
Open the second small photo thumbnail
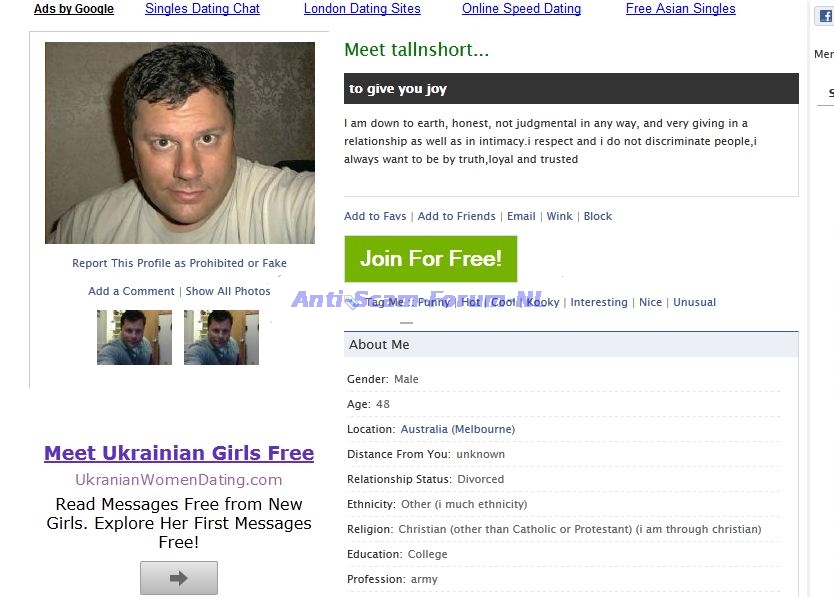tap(221, 337)
